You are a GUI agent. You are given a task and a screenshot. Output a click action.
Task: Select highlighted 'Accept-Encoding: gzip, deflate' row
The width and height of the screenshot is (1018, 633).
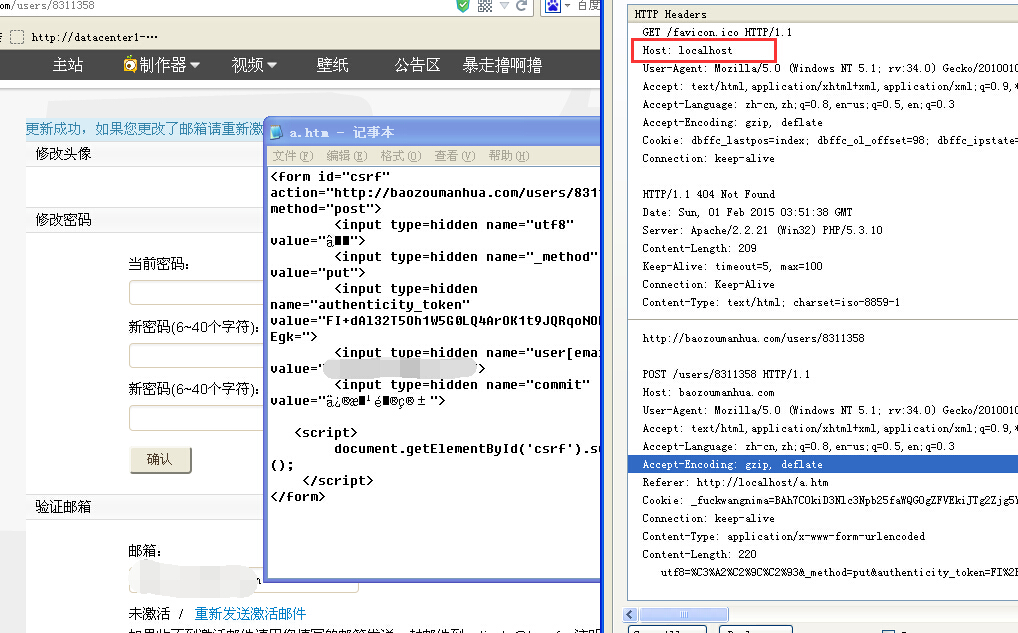[x=823, y=464]
